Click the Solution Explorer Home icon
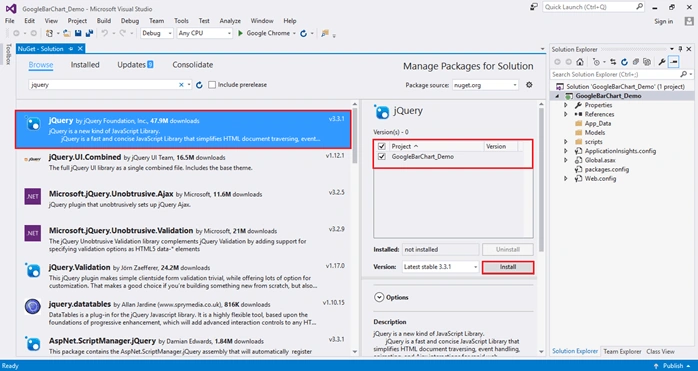 point(580,62)
